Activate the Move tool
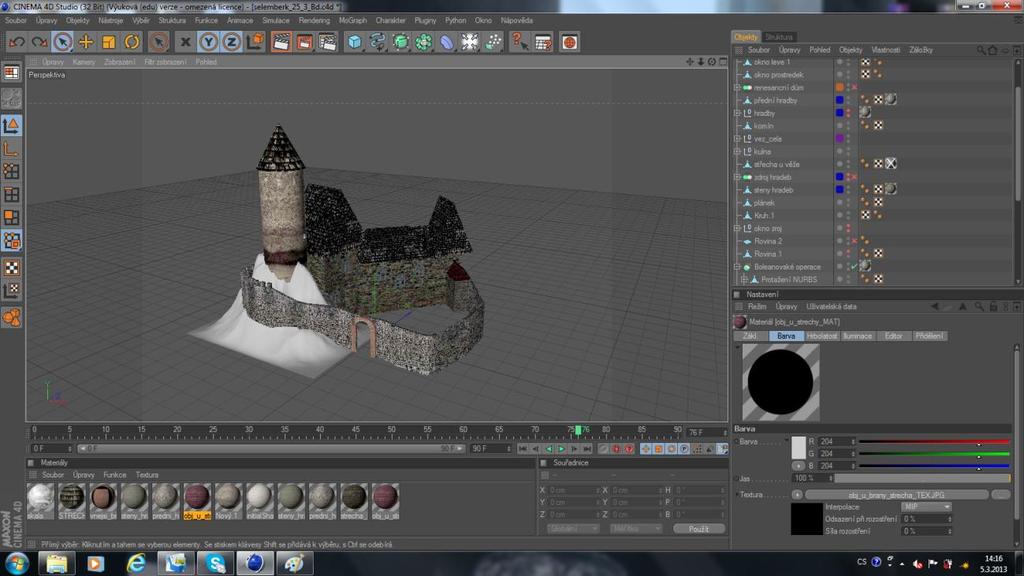 [86, 42]
